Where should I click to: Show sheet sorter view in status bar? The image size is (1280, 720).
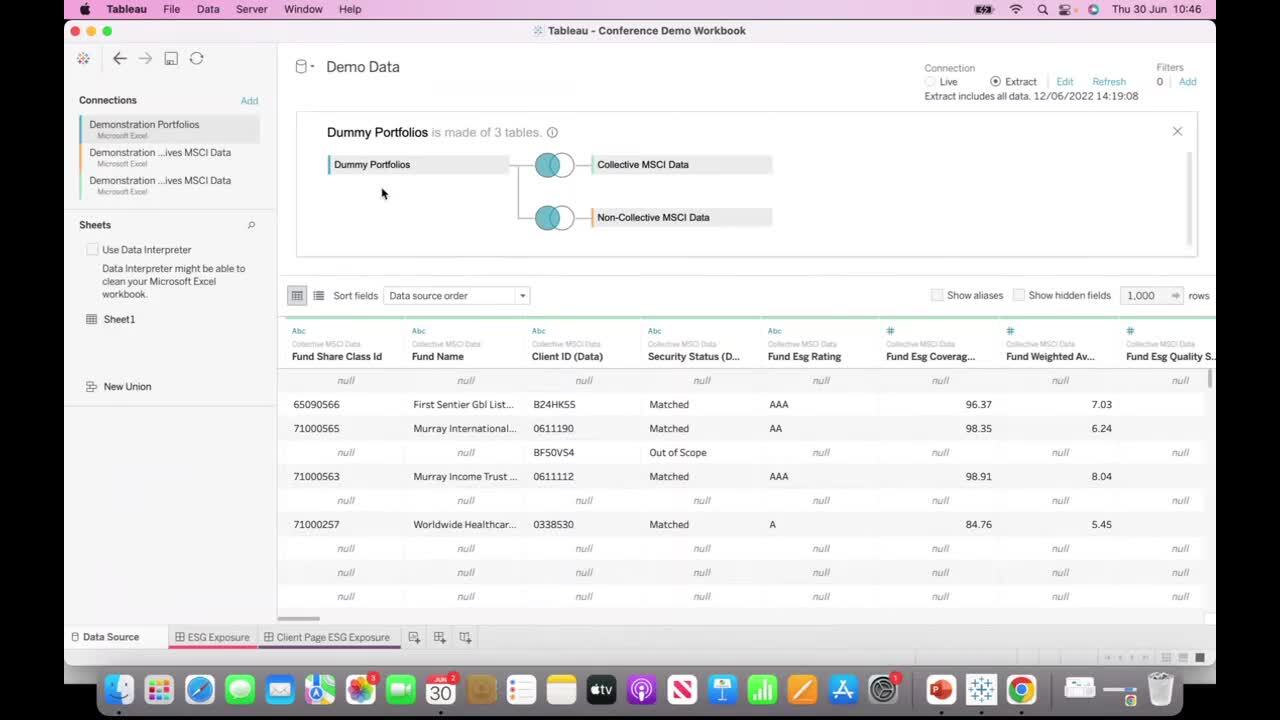pos(1166,657)
